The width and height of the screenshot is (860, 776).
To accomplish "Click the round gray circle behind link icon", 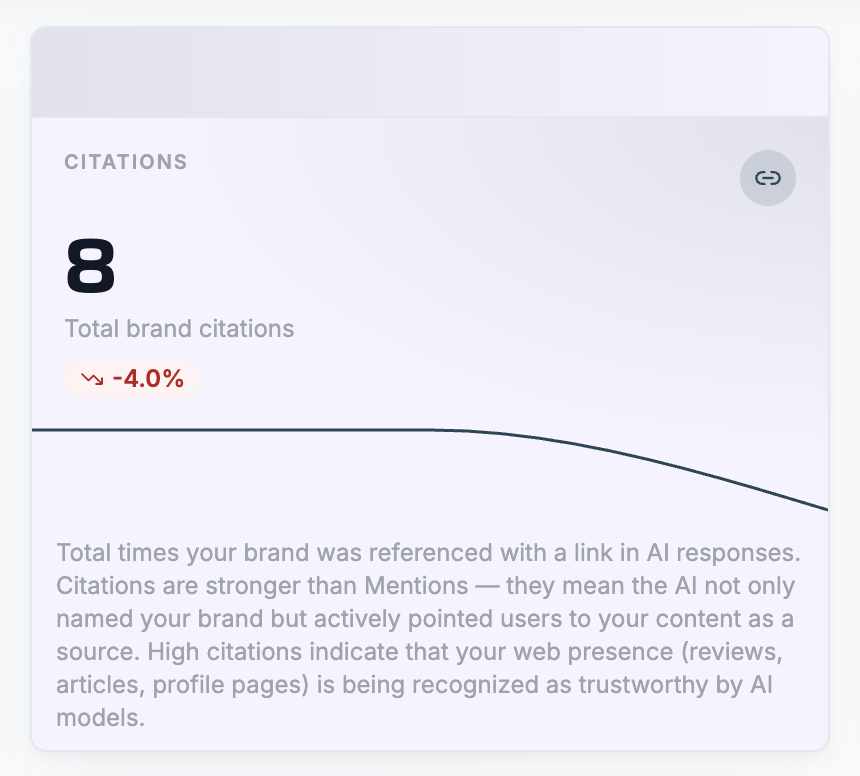I will pos(767,178).
